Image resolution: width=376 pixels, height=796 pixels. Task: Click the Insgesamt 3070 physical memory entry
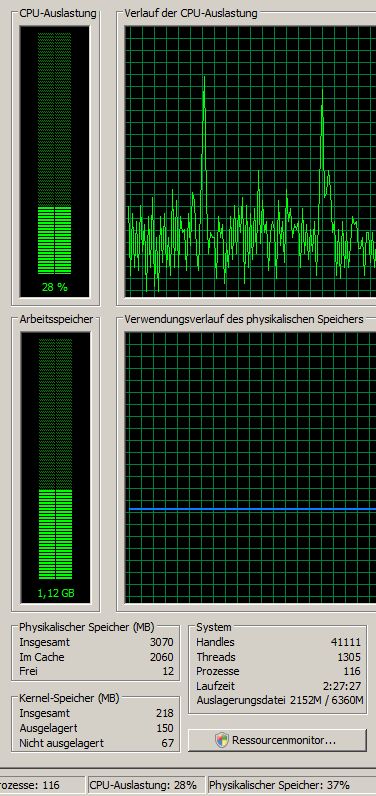point(96,642)
